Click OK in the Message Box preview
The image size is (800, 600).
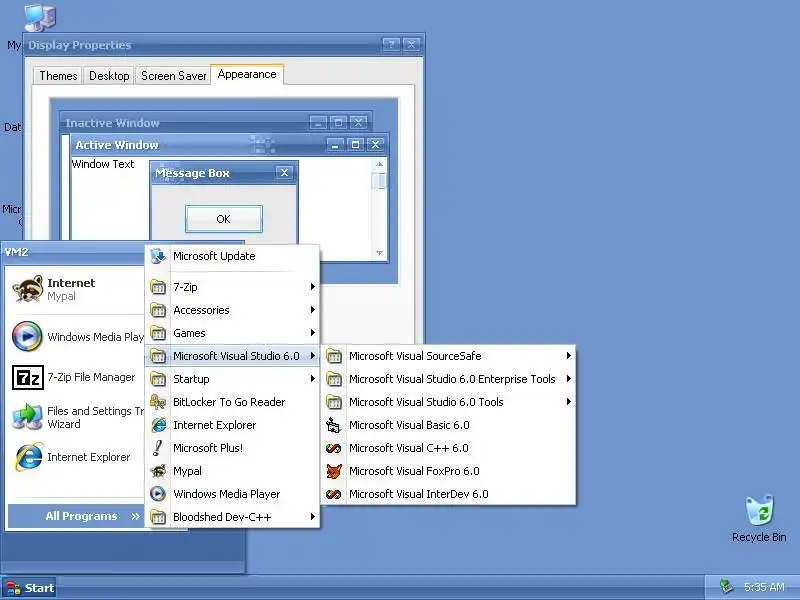point(223,219)
